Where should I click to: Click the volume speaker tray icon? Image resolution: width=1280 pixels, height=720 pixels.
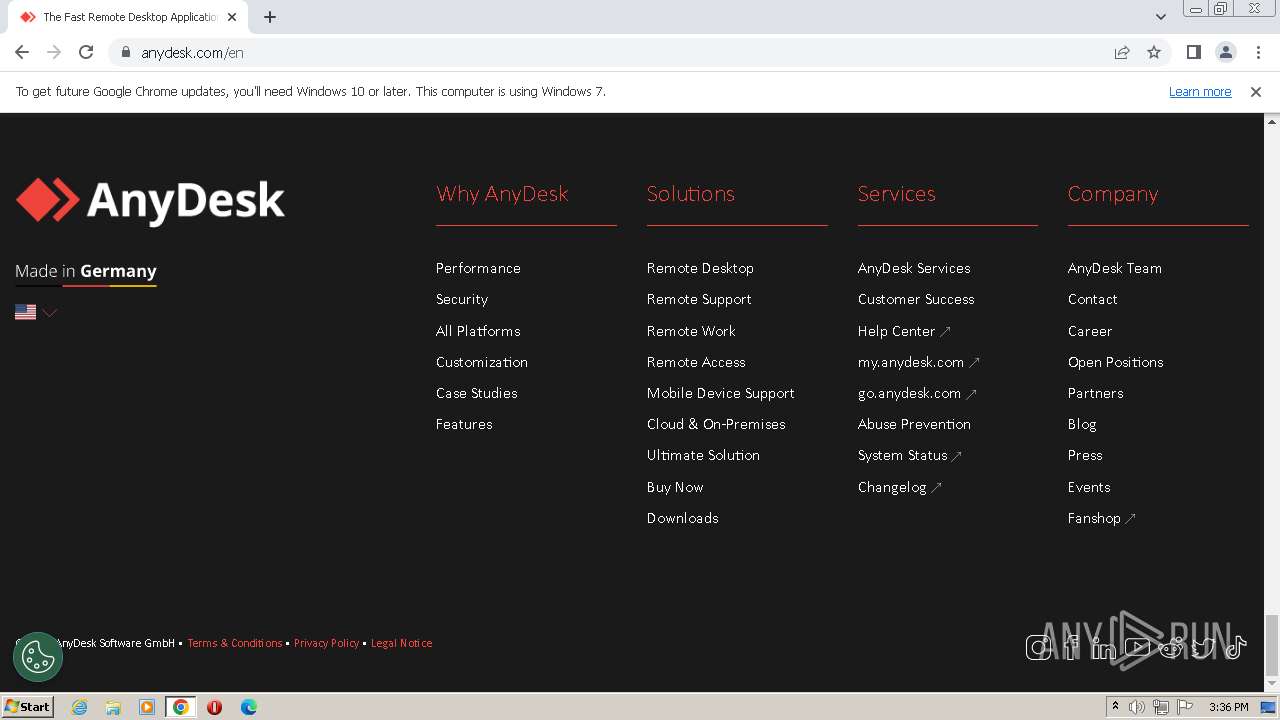pos(1137,707)
